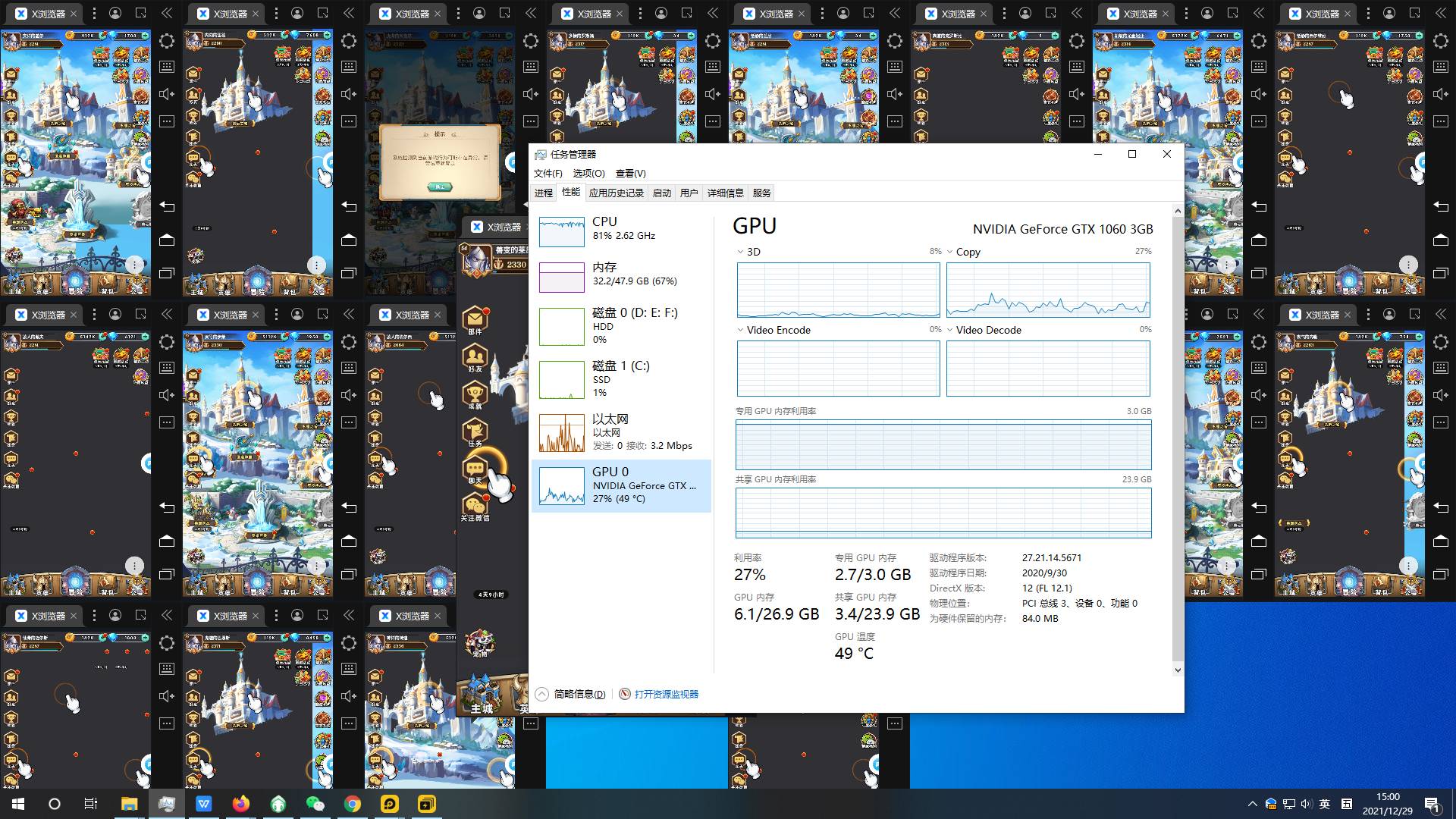Open the 文件(F) menu in Task Manager
This screenshot has width=1456, height=819.
pyautogui.click(x=548, y=174)
